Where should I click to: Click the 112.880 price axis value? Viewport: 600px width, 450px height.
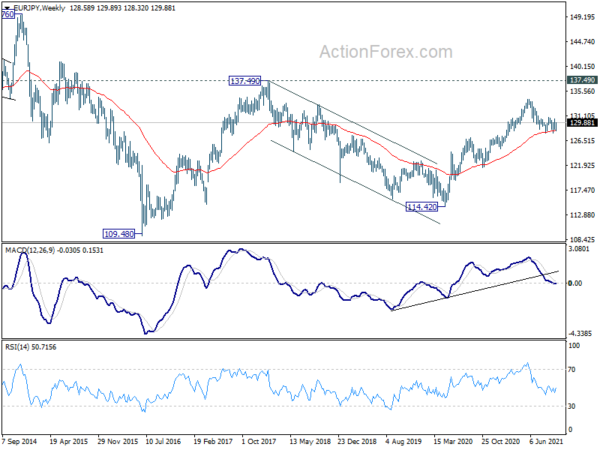tap(582, 215)
